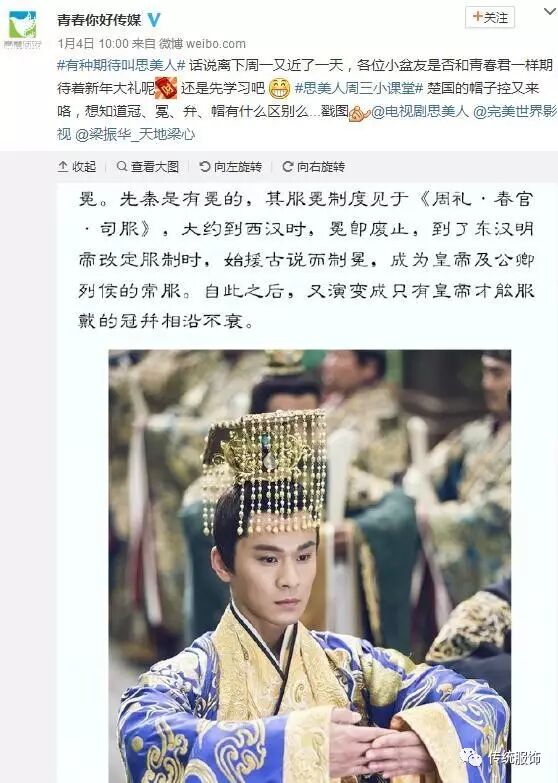The height and width of the screenshot is (783, 558).
Task: Rotate image right with 向右旋转
Action: coord(313,166)
